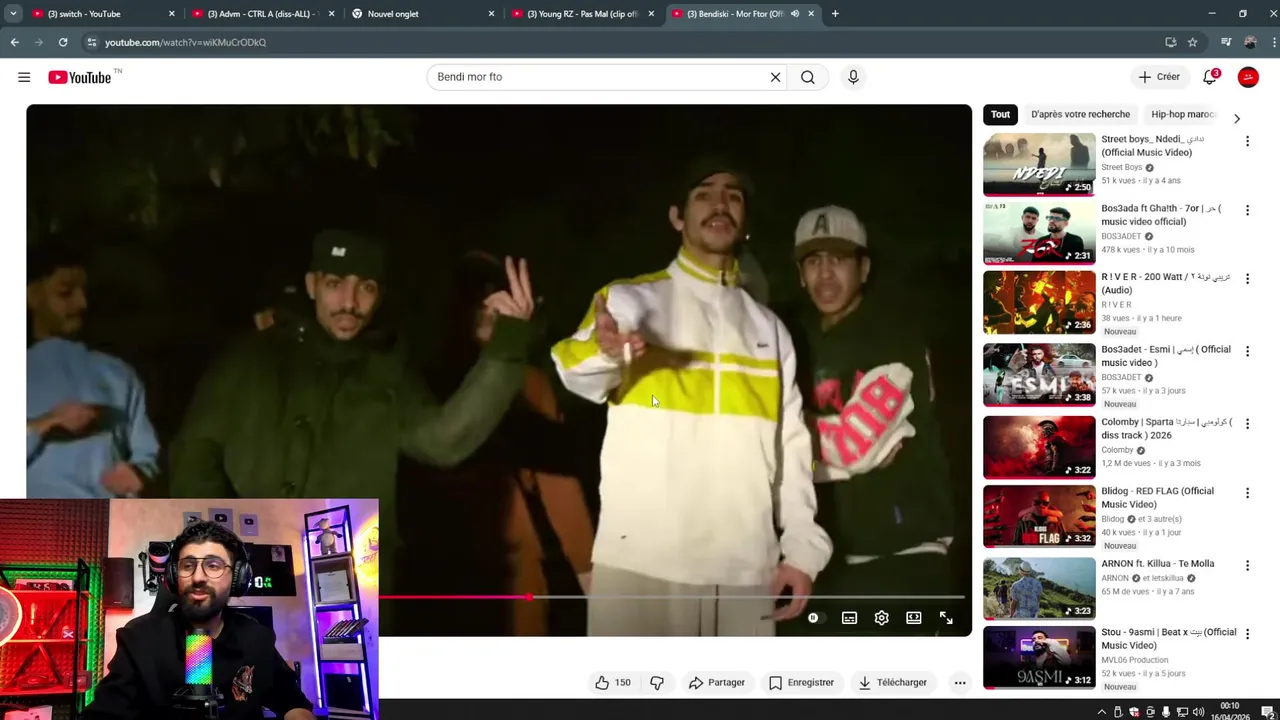The height and width of the screenshot is (720, 1280).
Task: Open options menu for Street boys Ndedi
Action: pyautogui.click(x=1247, y=141)
